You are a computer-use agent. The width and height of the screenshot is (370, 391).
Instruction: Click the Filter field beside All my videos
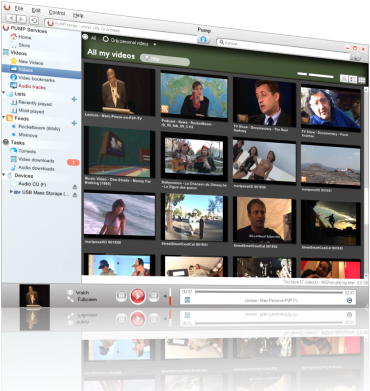coord(165,59)
